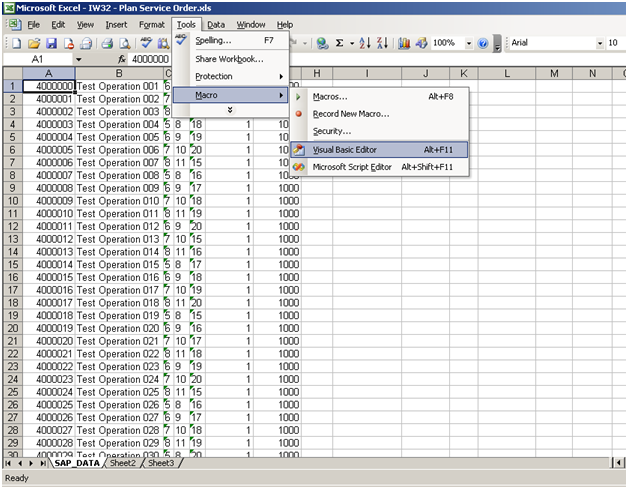Open toolbar options overflow arrow

[497, 44]
